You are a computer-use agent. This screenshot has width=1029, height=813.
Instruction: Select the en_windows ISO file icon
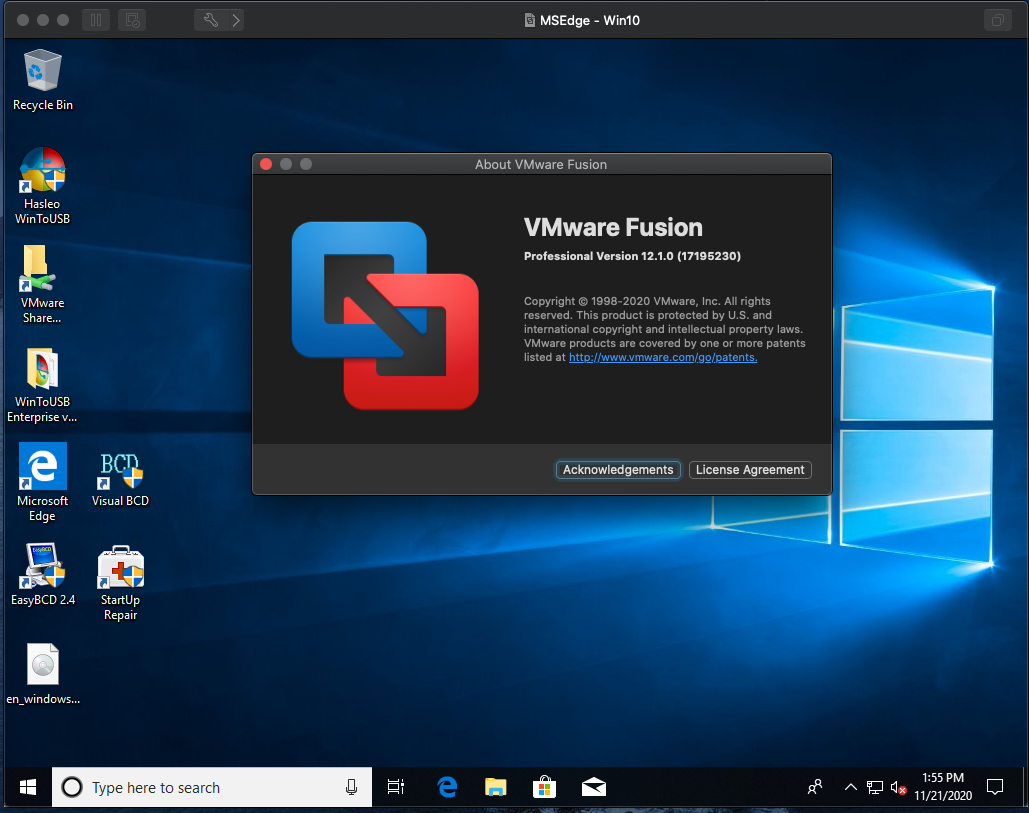[43, 674]
